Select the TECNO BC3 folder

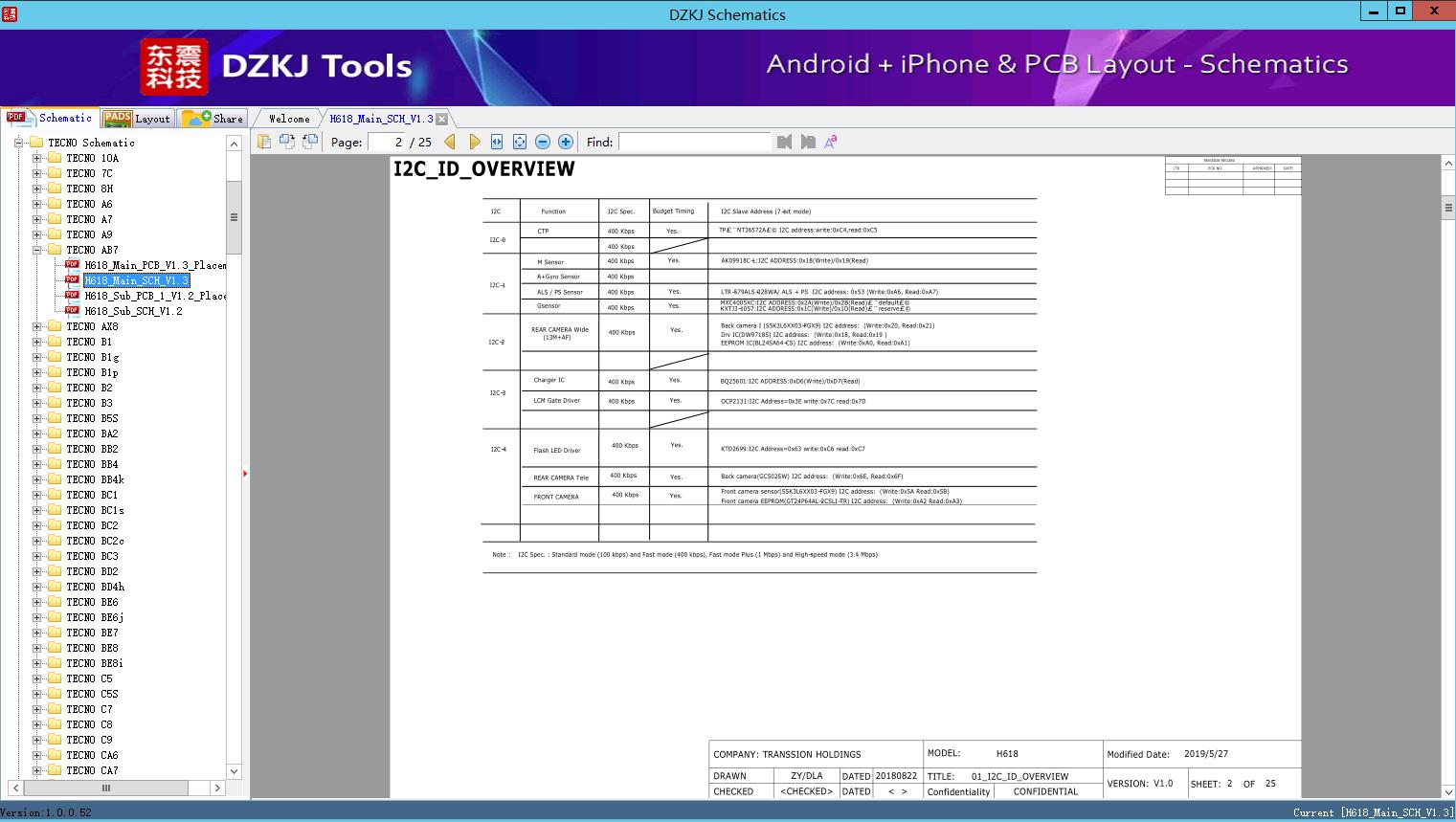[92, 556]
